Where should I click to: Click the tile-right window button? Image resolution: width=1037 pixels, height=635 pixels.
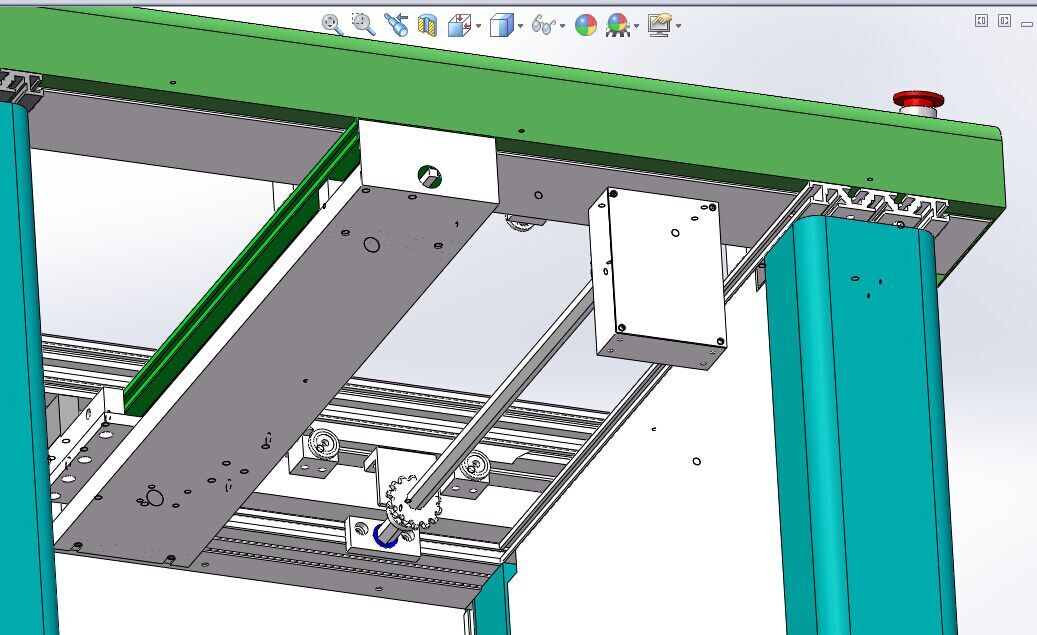click(1004, 21)
